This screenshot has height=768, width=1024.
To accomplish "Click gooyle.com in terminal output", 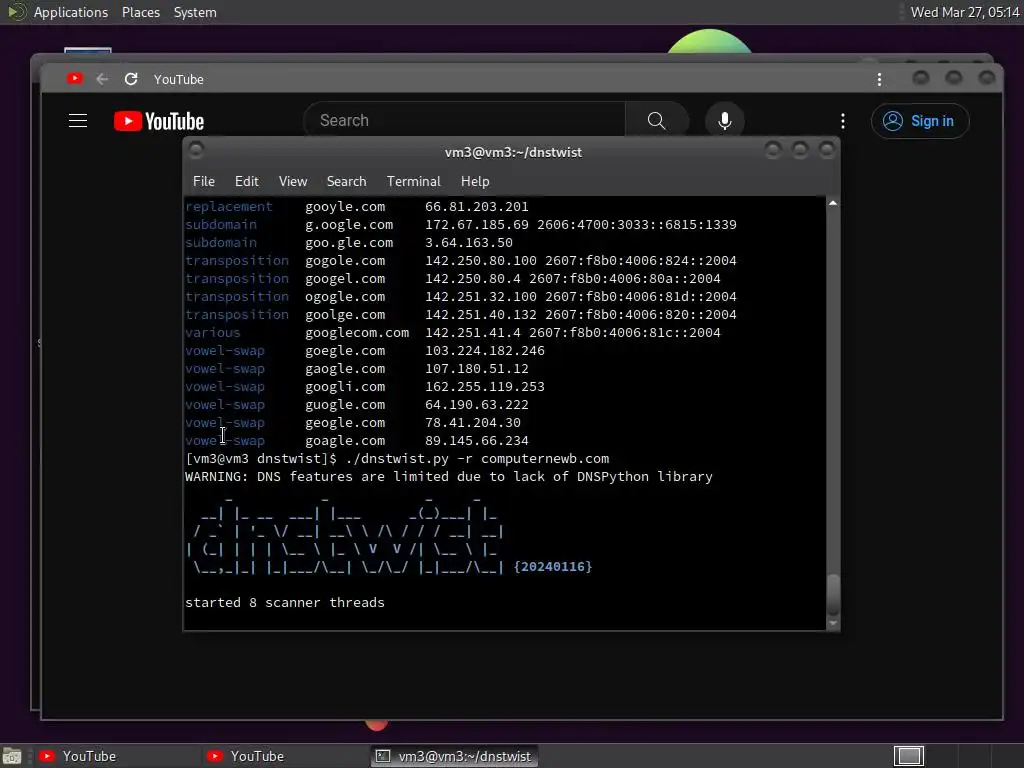I will click(345, 207).
